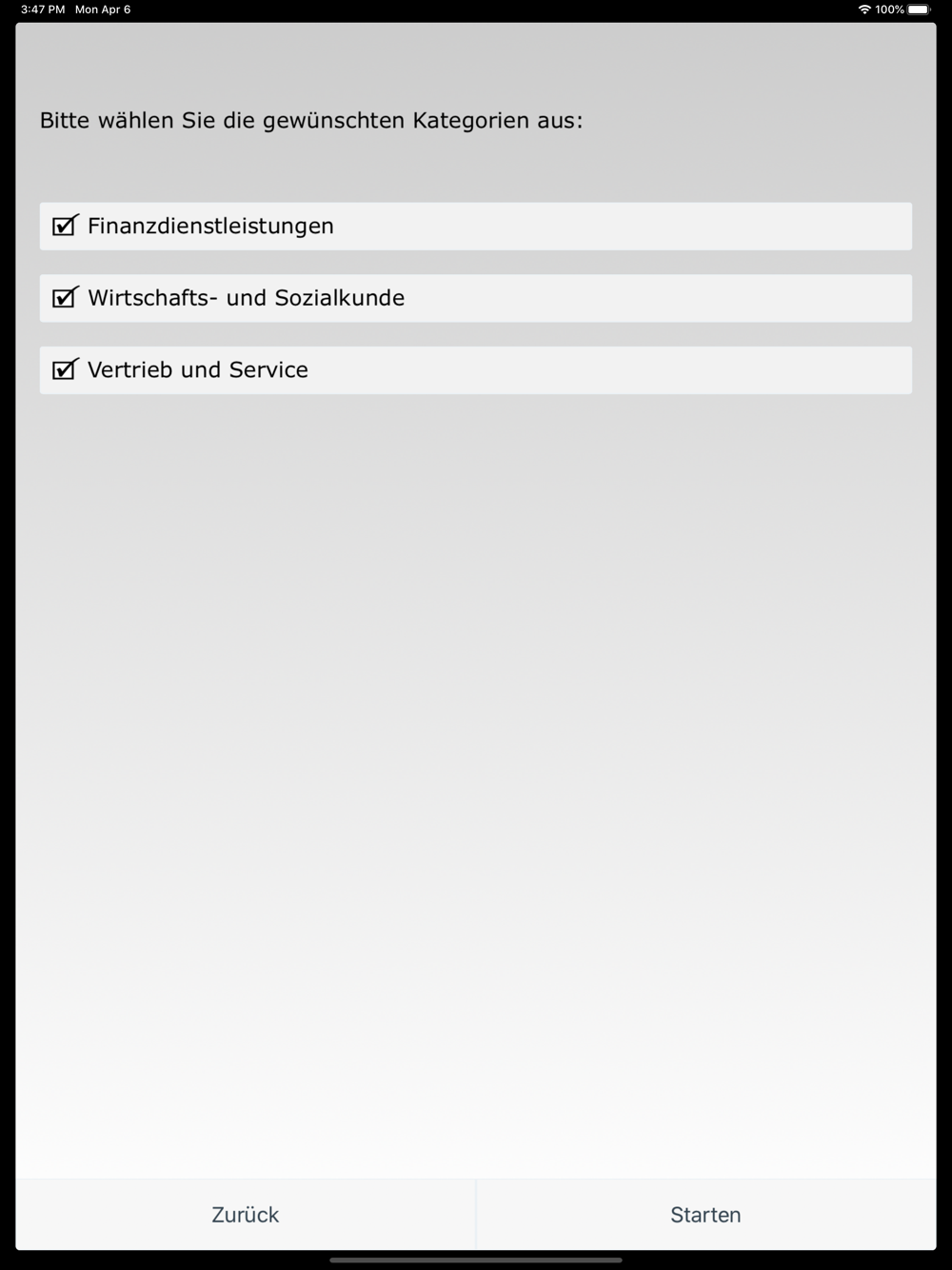
Task: Toggle the Wirtschafts- und Sozialkunde checkbox
Action: coord(65,297)
